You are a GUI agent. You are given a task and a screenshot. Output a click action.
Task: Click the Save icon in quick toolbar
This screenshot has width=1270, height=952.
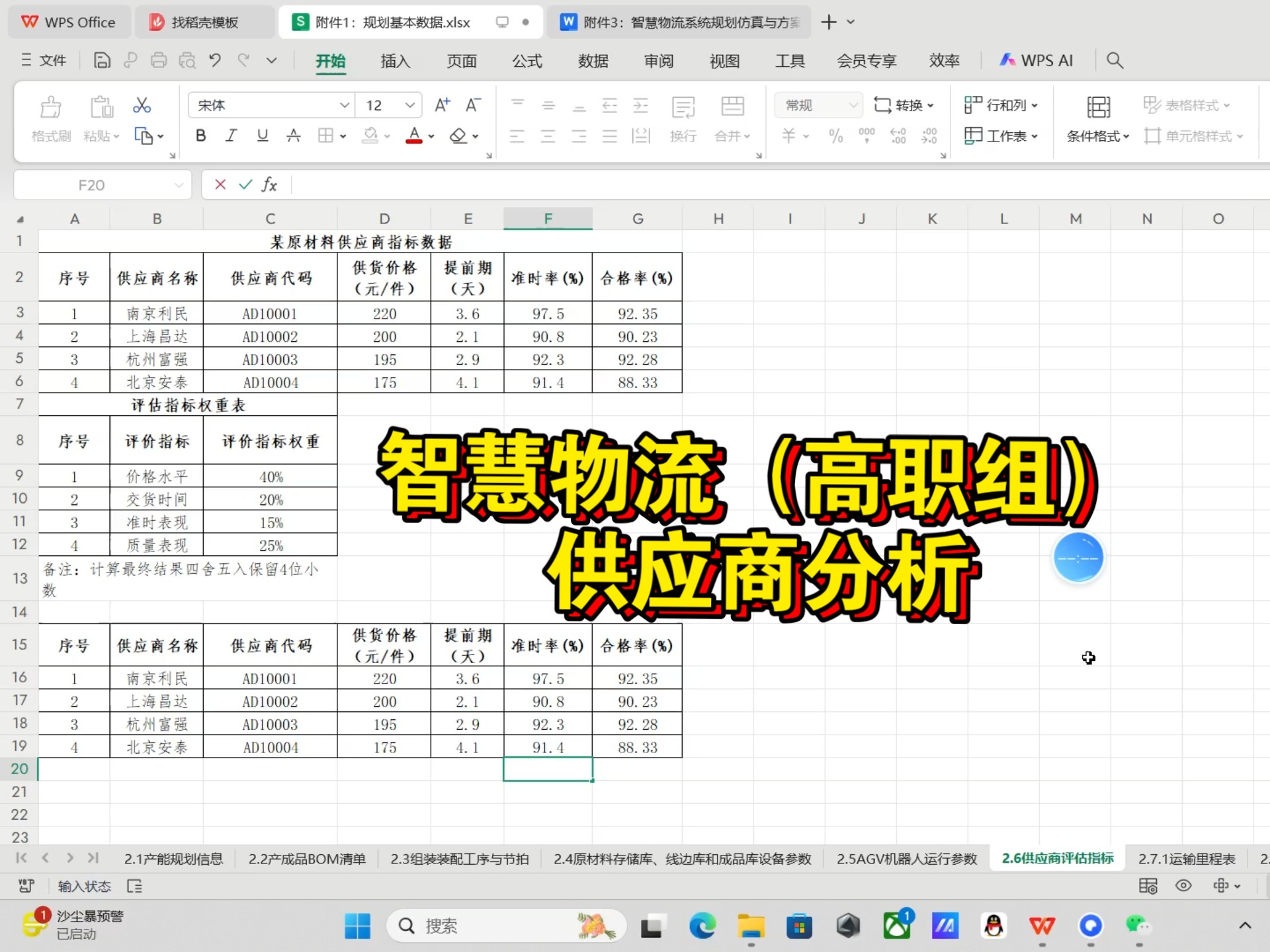point(102,61)
